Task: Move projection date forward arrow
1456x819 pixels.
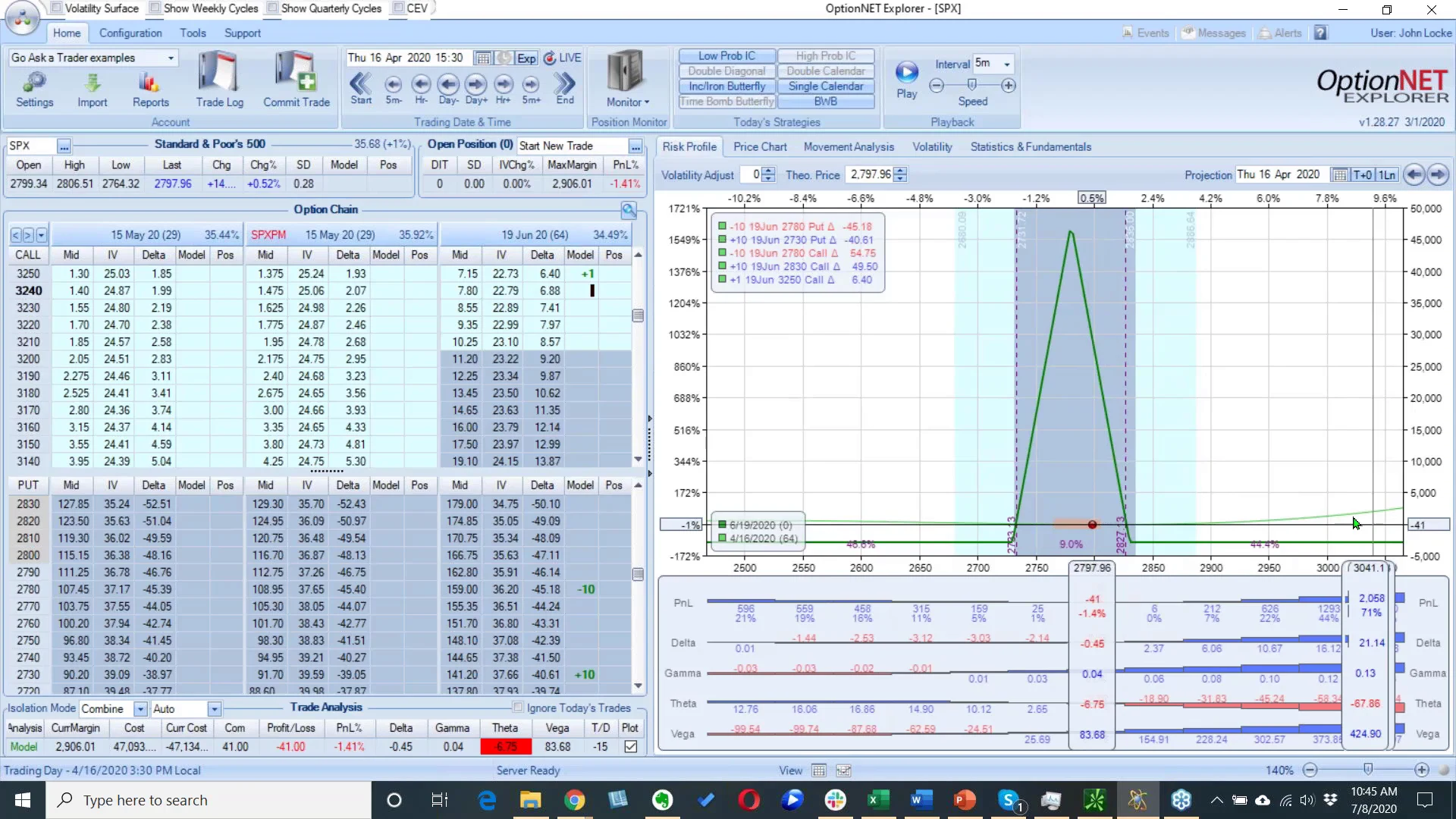Action: pos(1438,175)
